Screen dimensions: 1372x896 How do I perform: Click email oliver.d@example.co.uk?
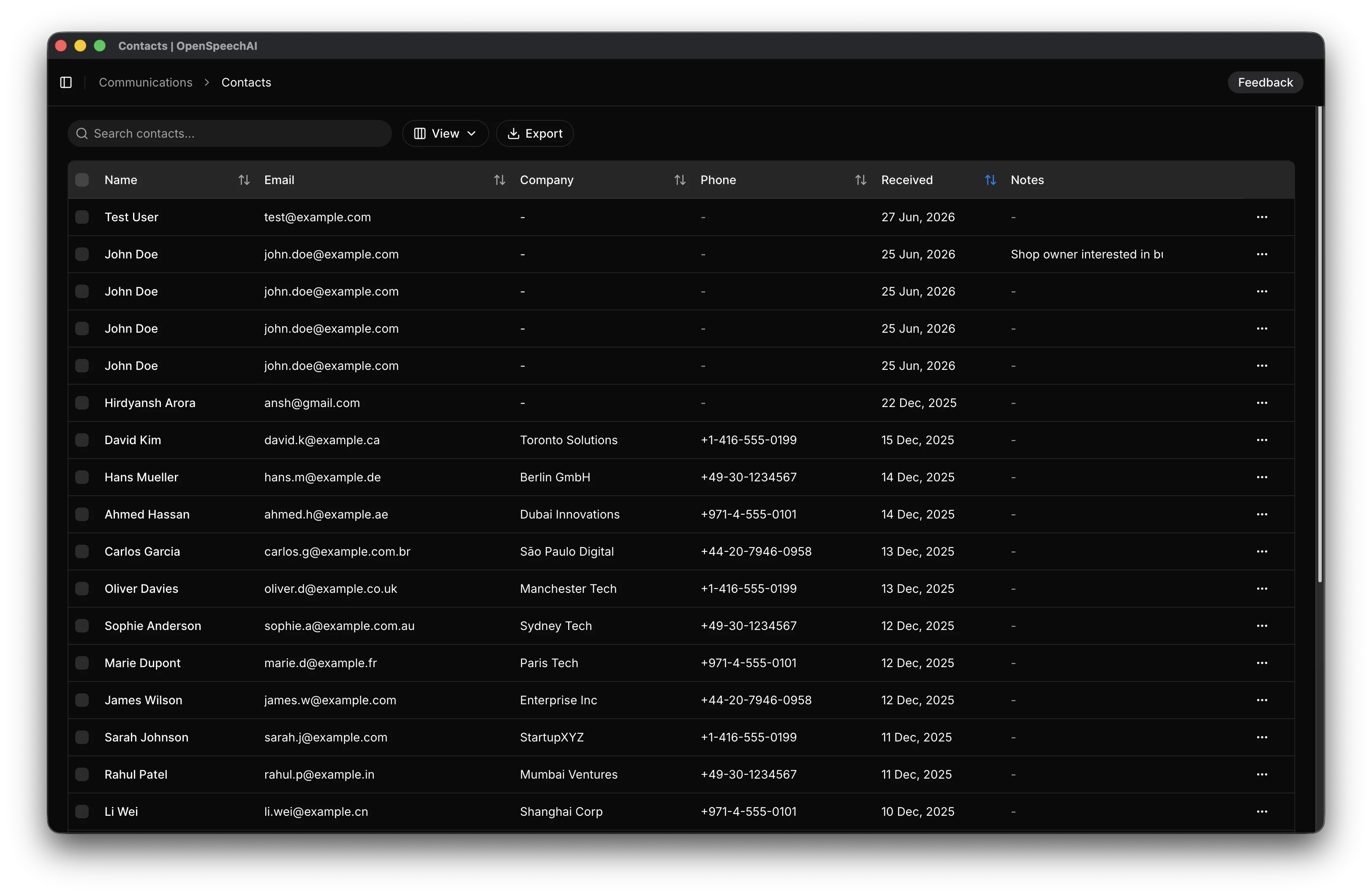tap(330, 589)
